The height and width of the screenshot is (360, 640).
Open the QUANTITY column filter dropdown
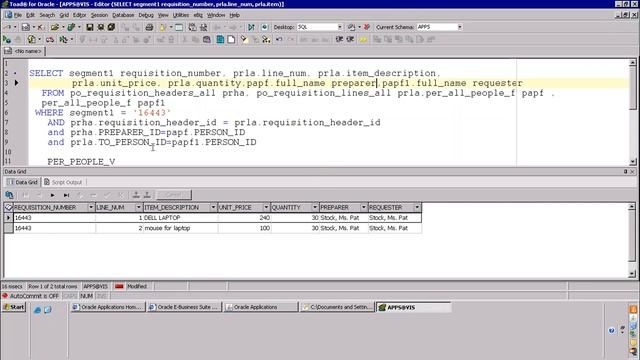pos(315,207)
